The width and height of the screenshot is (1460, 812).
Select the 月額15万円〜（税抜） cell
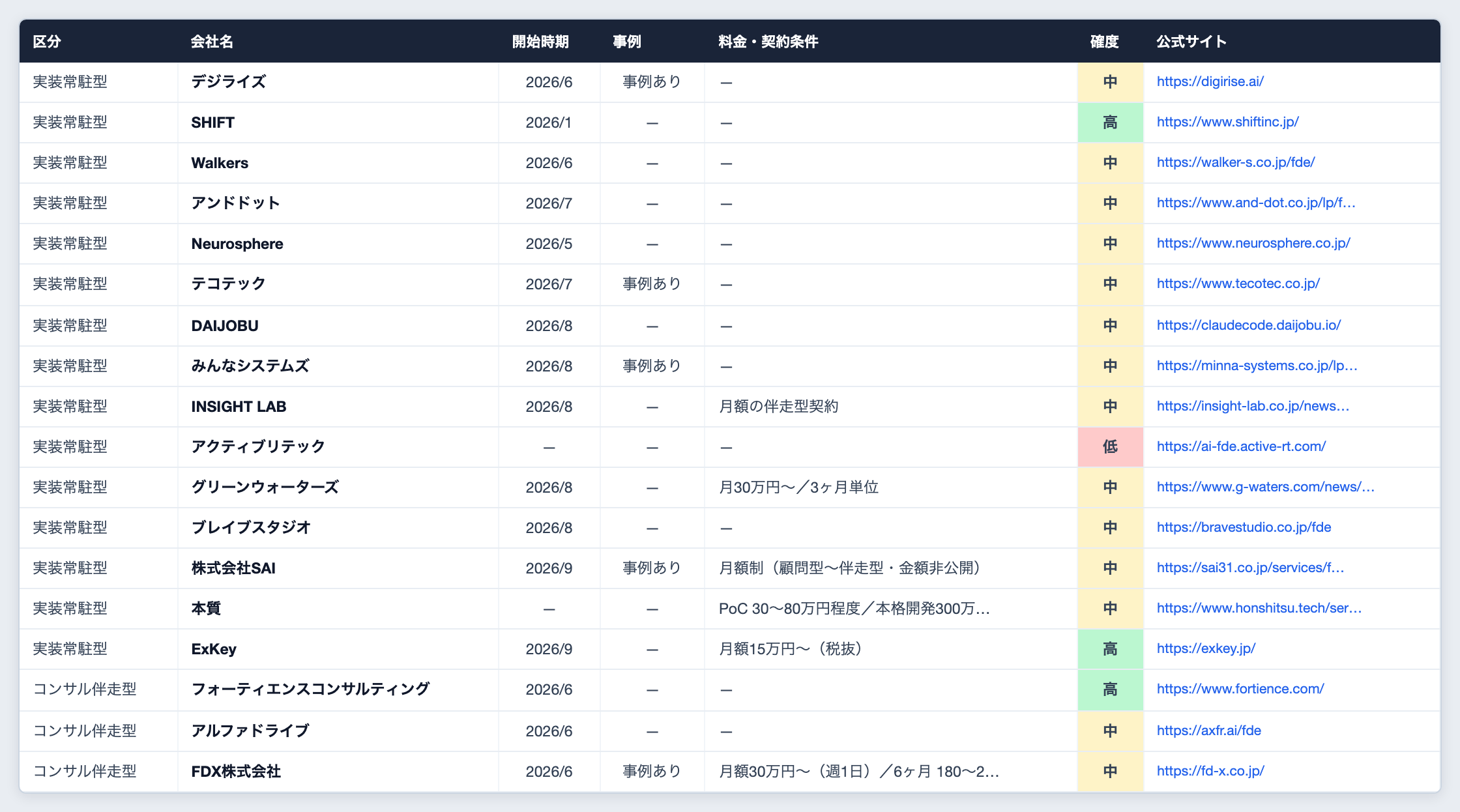point(891,649)
